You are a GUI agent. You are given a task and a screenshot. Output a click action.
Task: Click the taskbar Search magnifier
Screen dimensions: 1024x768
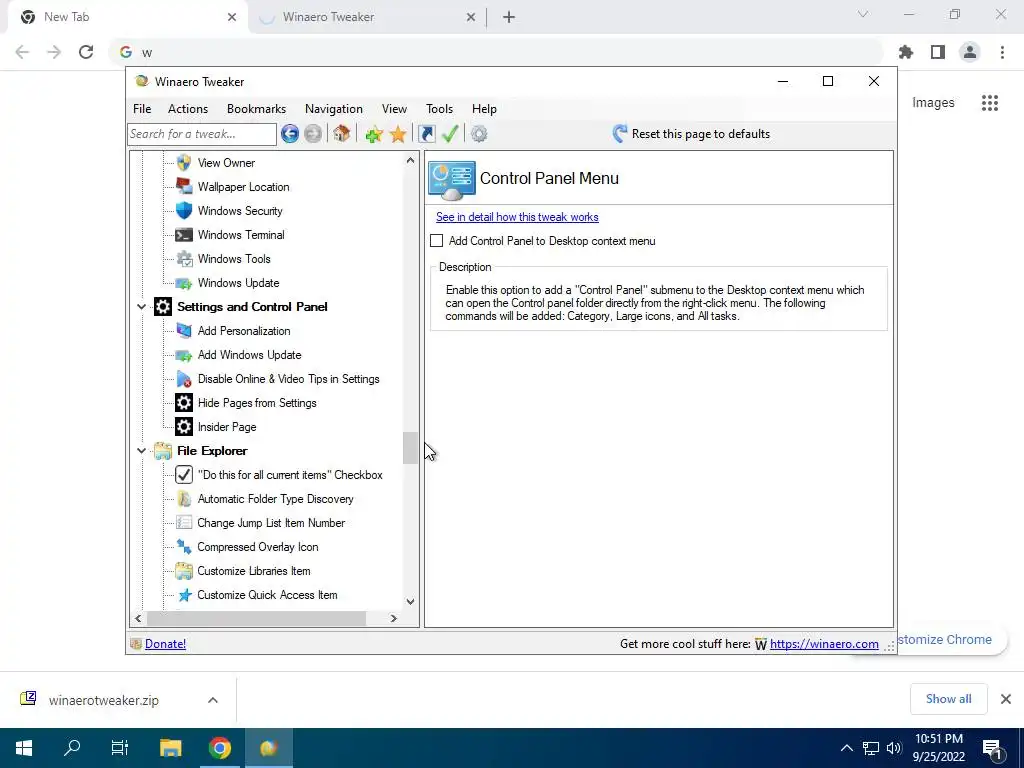(x=72, y=748)
